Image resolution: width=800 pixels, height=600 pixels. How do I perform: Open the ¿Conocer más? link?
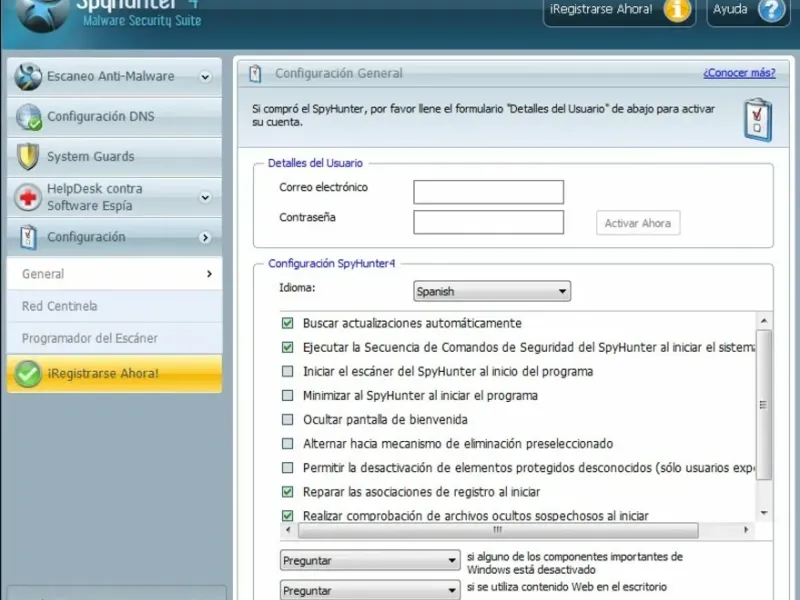click(739, 73)
